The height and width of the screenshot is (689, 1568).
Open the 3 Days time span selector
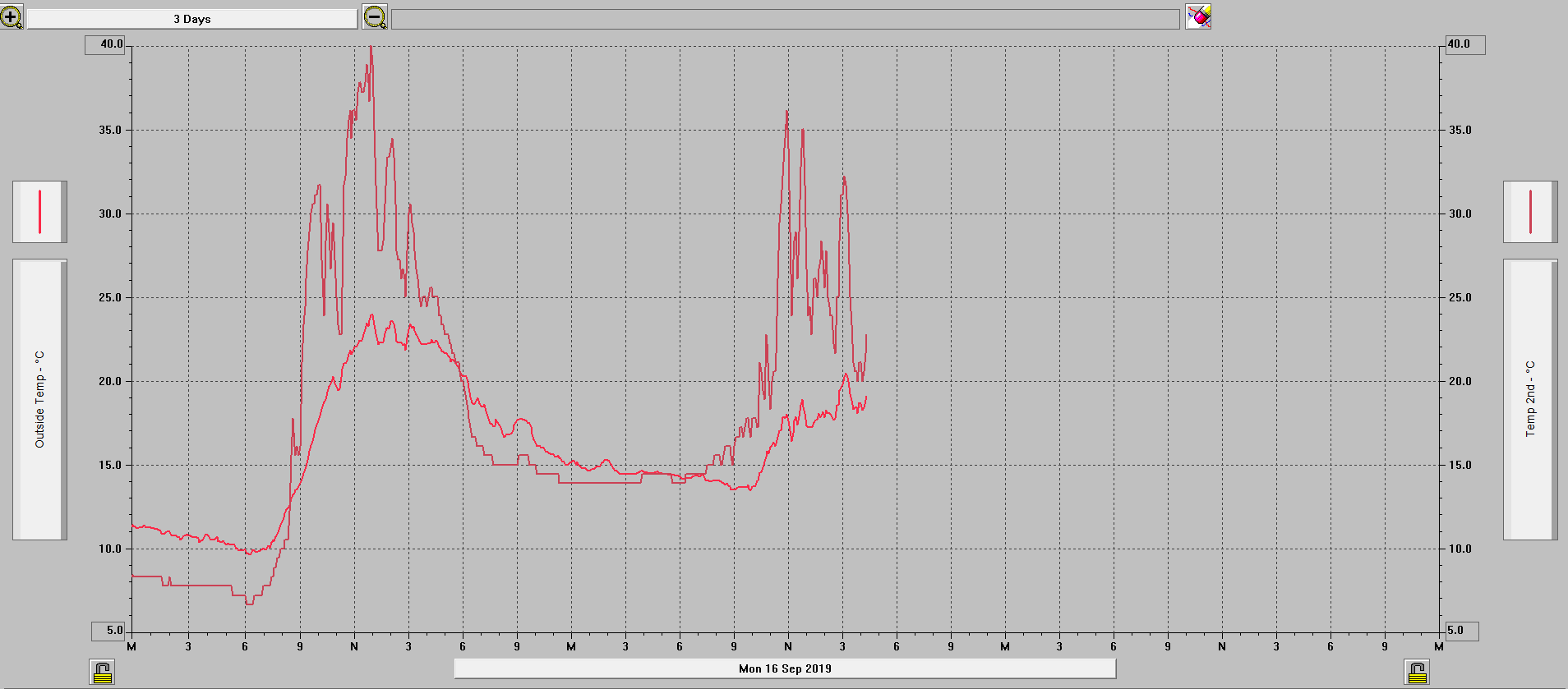(192, 19)
